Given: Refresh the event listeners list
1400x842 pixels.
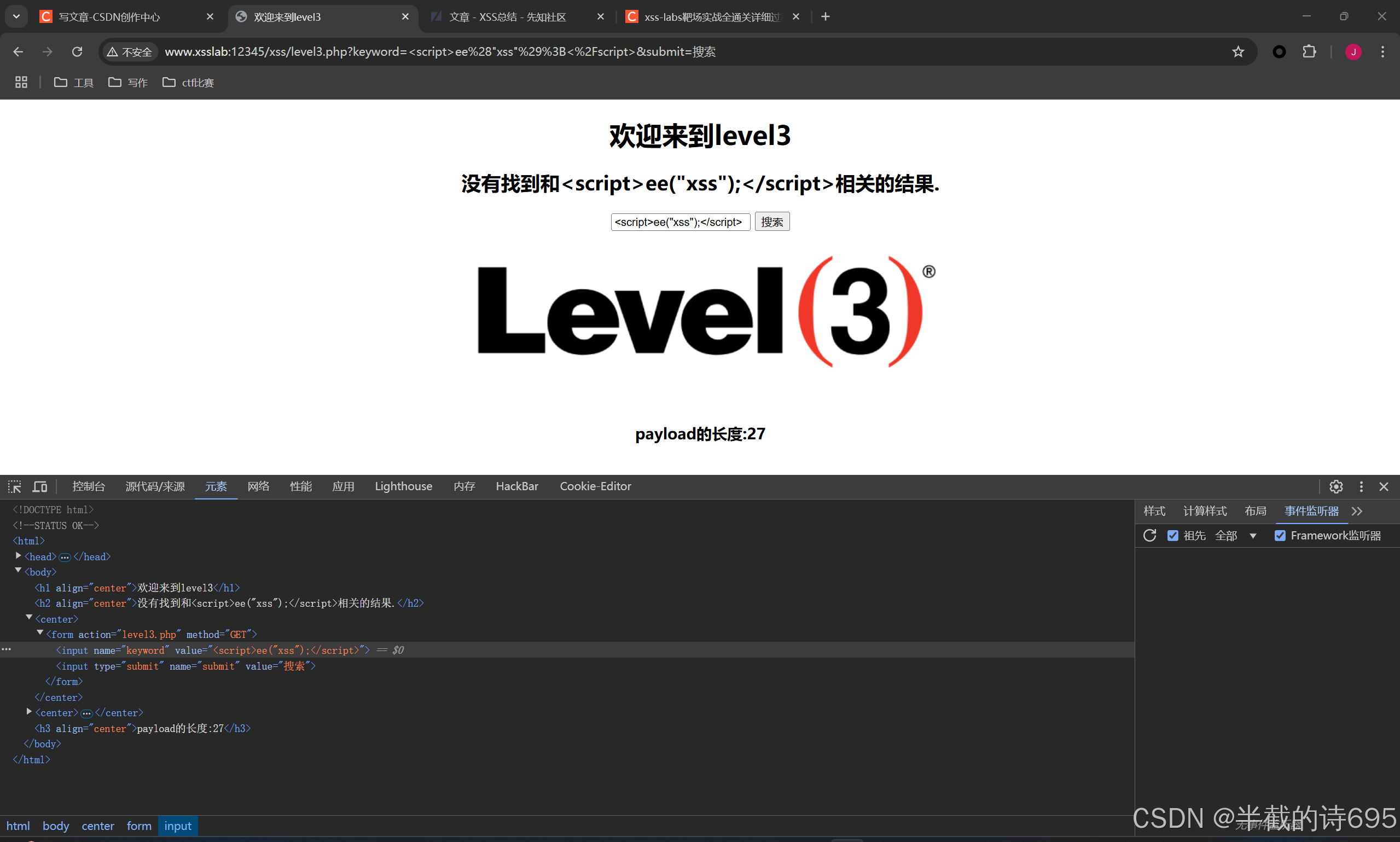Looking at the screenshot, I should click(x=1149, y=535).
